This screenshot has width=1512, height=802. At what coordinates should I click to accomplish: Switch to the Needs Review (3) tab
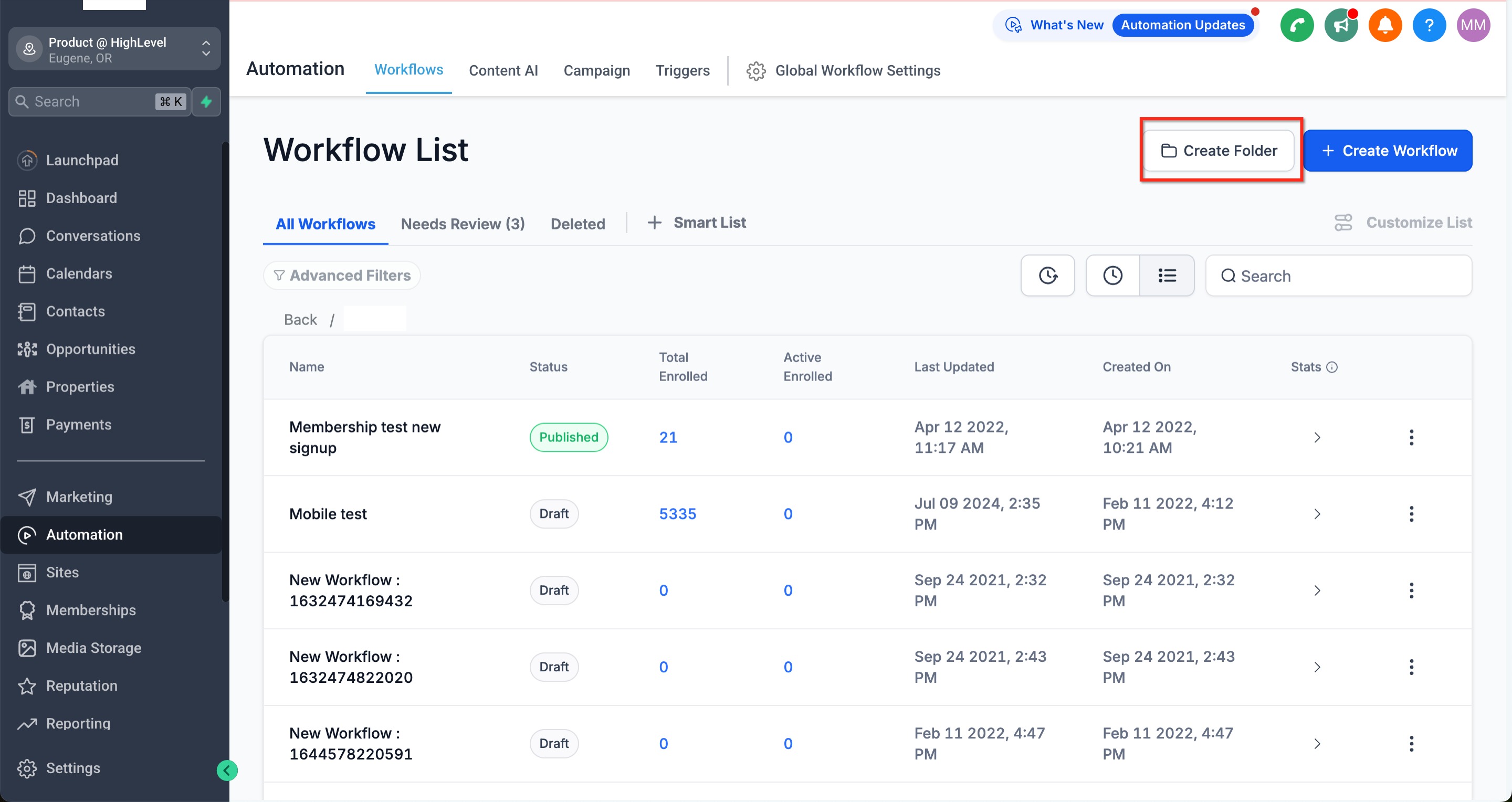point(463,224)
